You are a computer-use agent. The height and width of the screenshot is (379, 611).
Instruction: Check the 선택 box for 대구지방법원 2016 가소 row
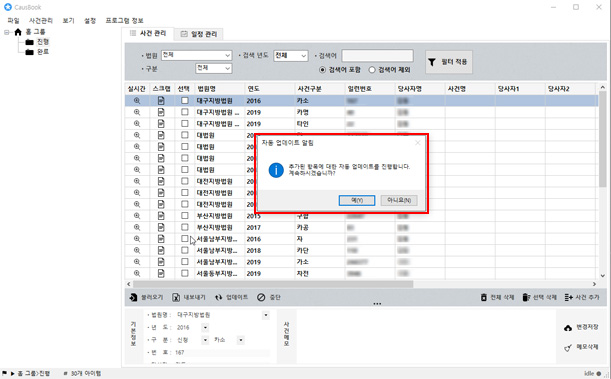(185, 100)
